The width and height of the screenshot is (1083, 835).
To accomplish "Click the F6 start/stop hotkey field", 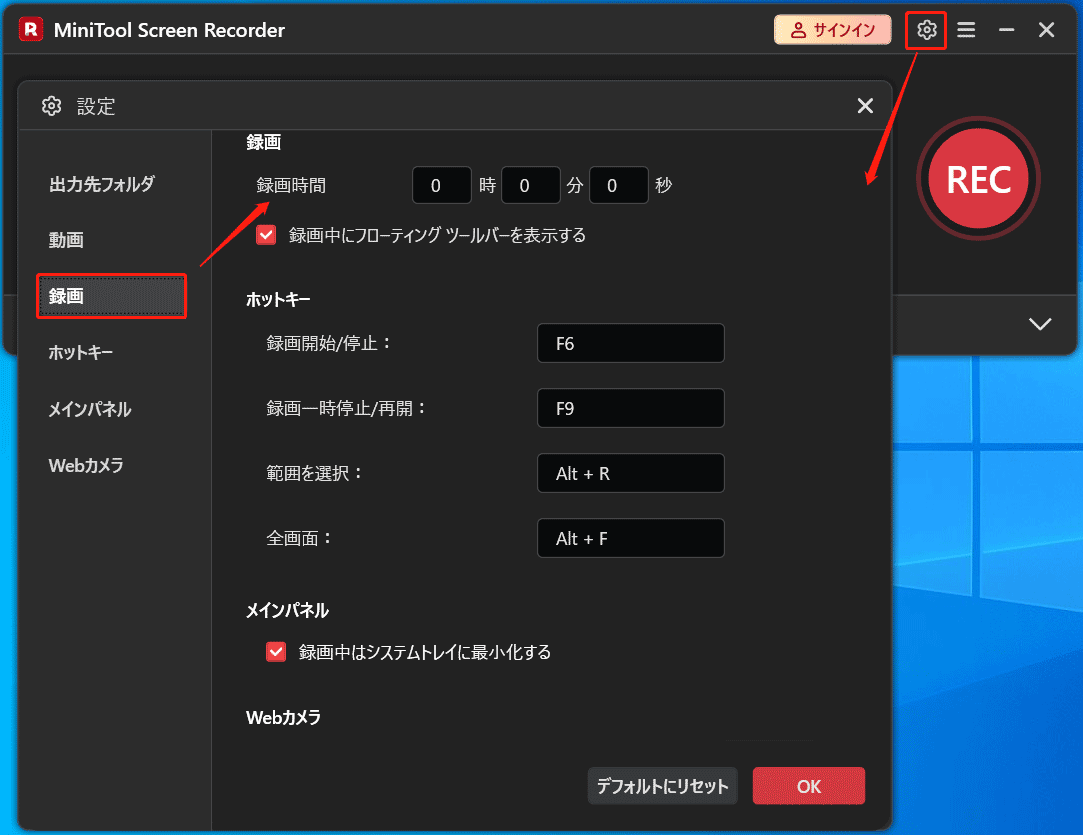I will click(631, 343).
